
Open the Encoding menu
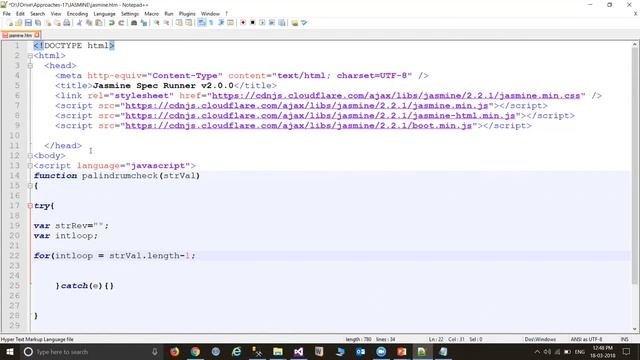77,13
